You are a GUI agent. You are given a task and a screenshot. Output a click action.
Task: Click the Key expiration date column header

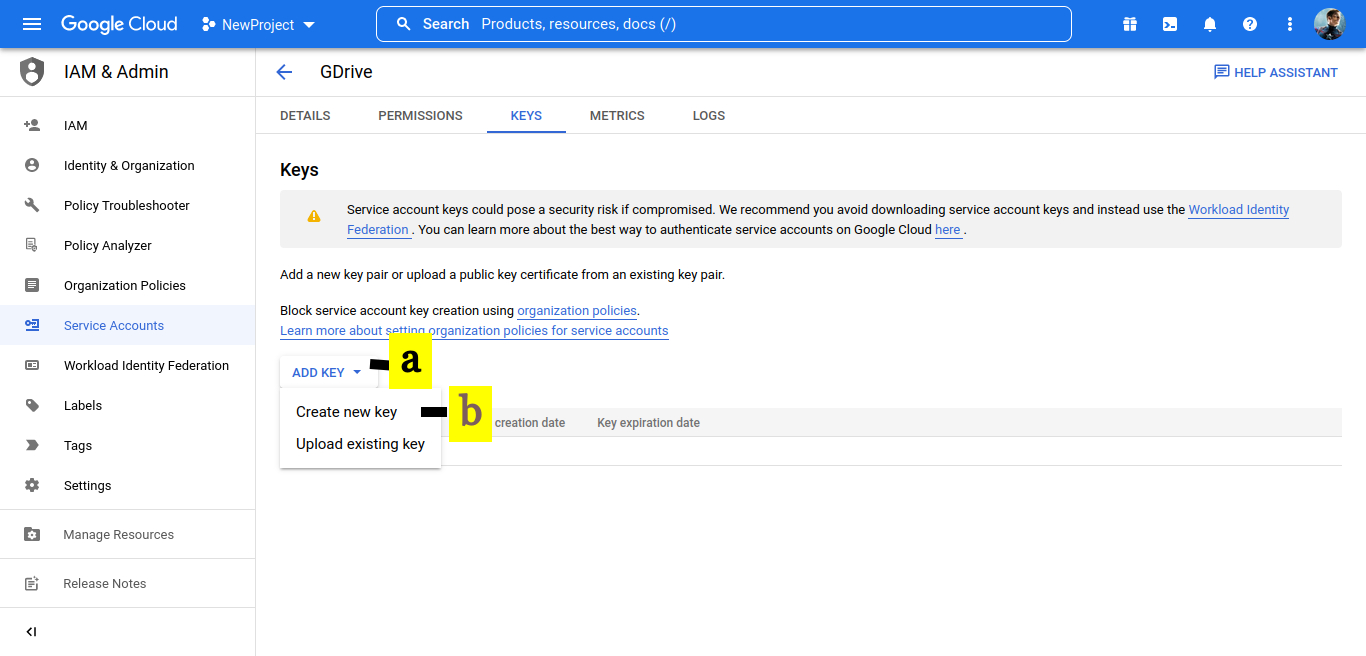click(x=649, y=423)
